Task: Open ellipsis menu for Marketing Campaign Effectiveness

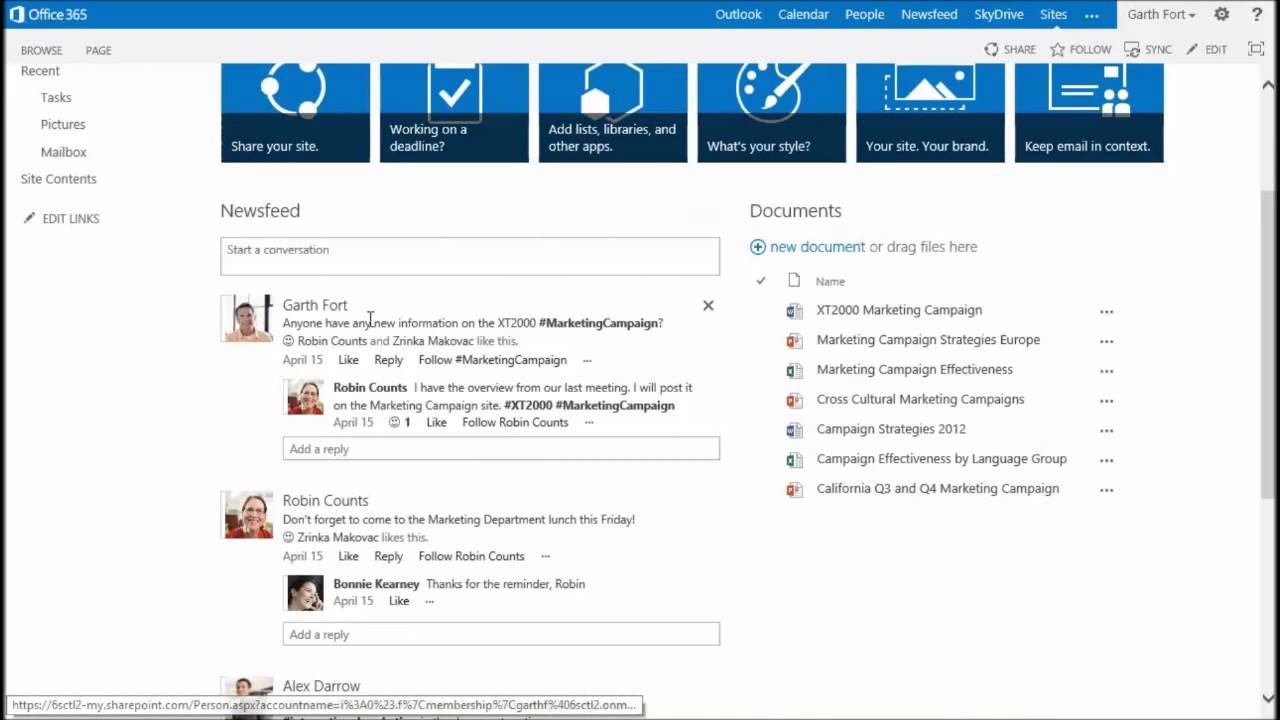Action: [1106, 371]
